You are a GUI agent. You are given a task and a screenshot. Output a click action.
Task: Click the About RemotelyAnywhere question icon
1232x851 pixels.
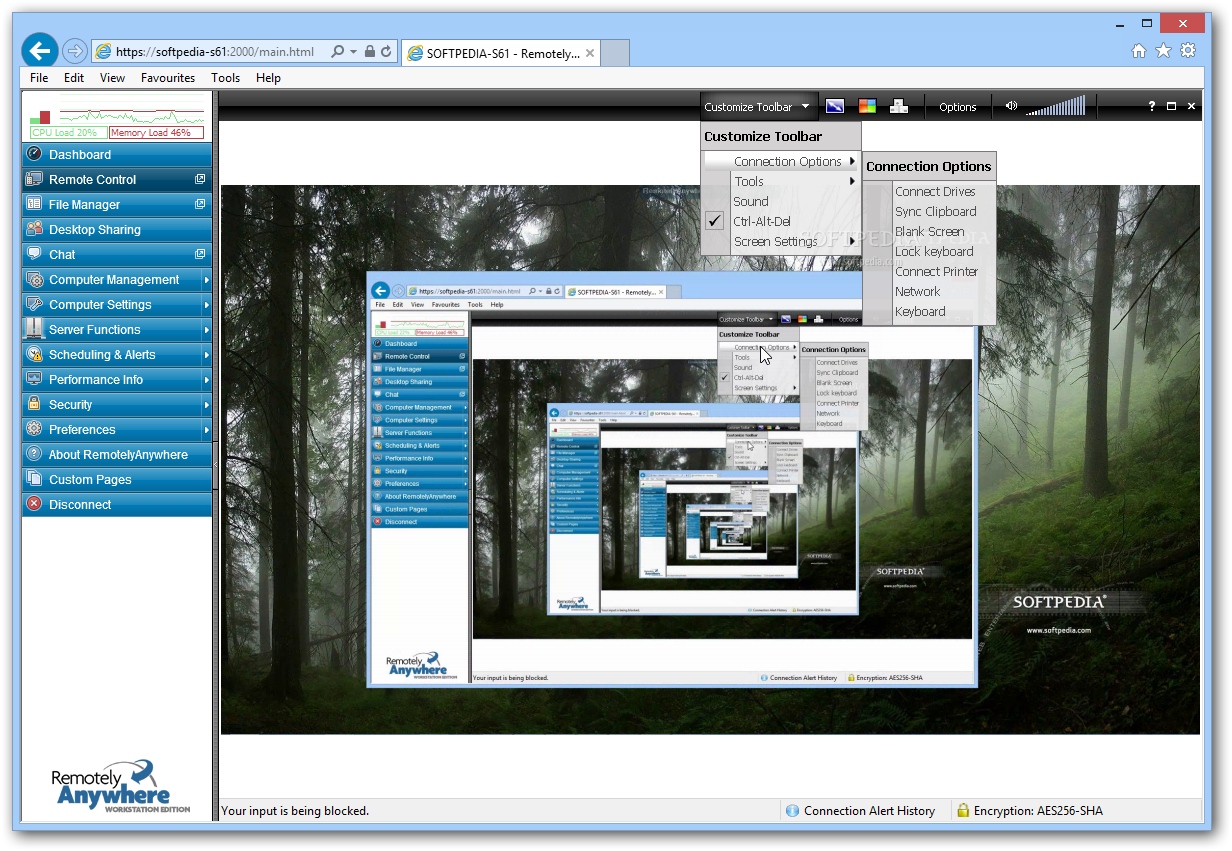35,454
